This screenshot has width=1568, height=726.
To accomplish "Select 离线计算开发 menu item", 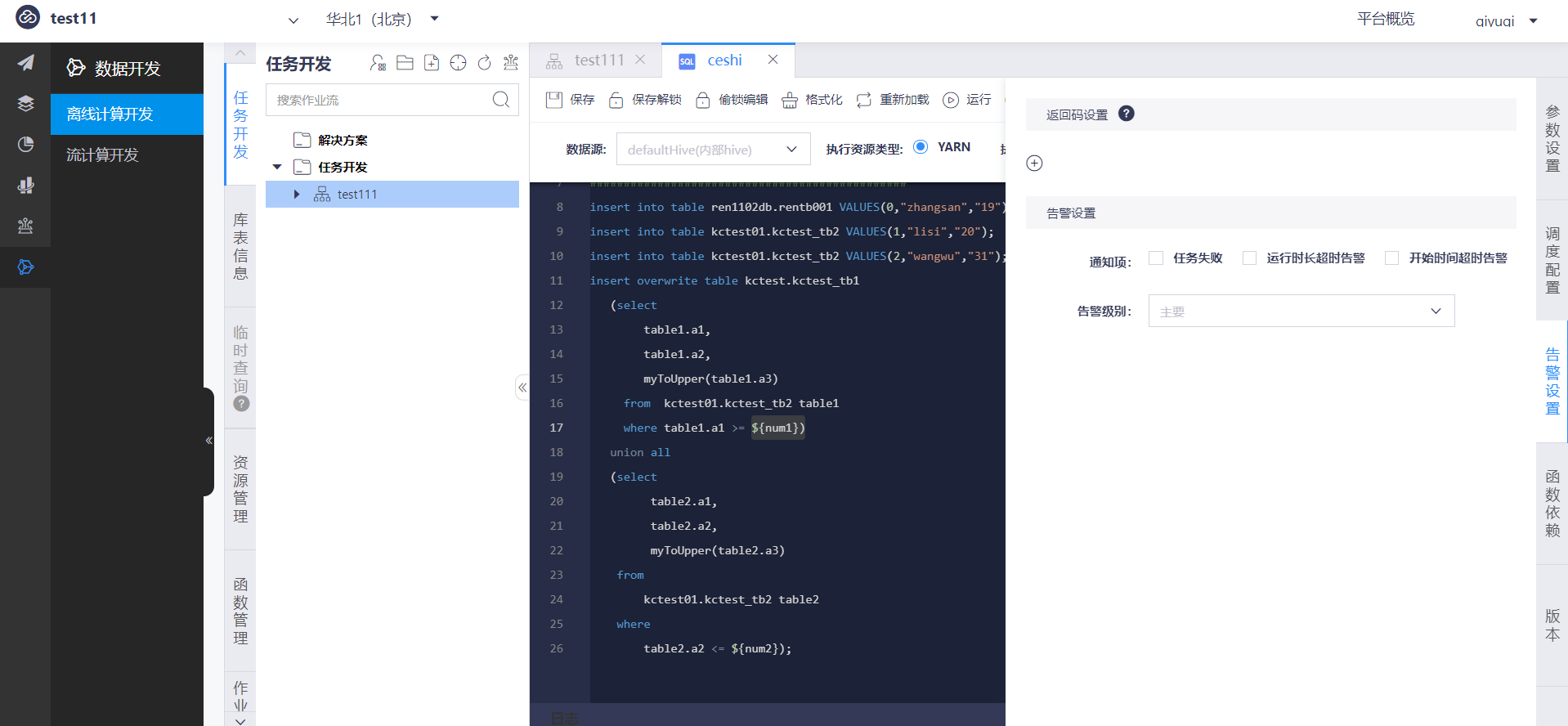I will 127,114.
